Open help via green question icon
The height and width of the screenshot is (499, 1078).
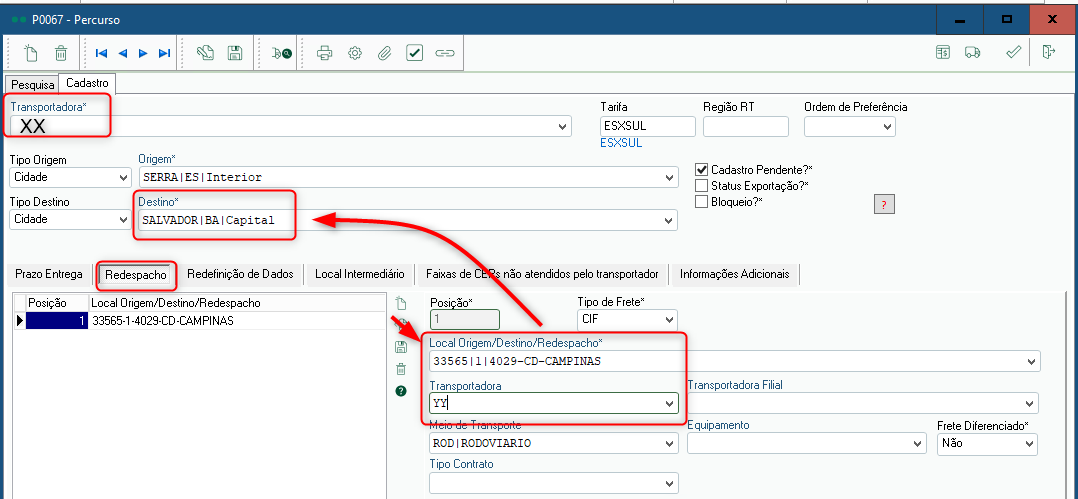[401, 391]
